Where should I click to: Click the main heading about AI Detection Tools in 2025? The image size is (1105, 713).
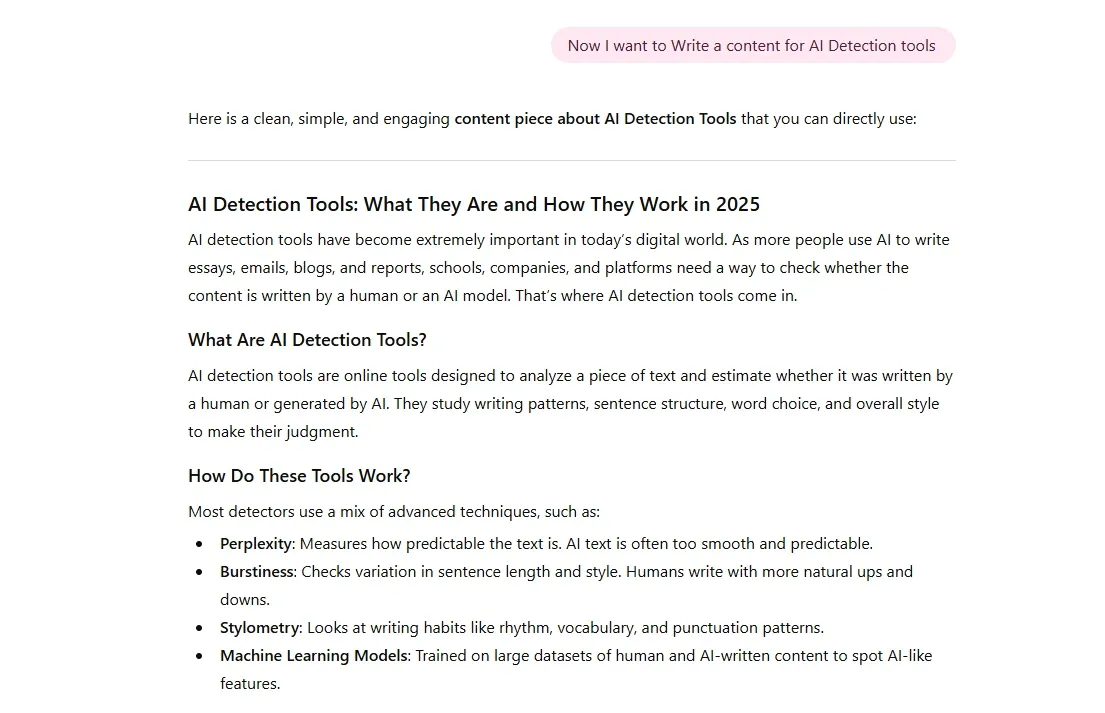(x=473, y=205)
